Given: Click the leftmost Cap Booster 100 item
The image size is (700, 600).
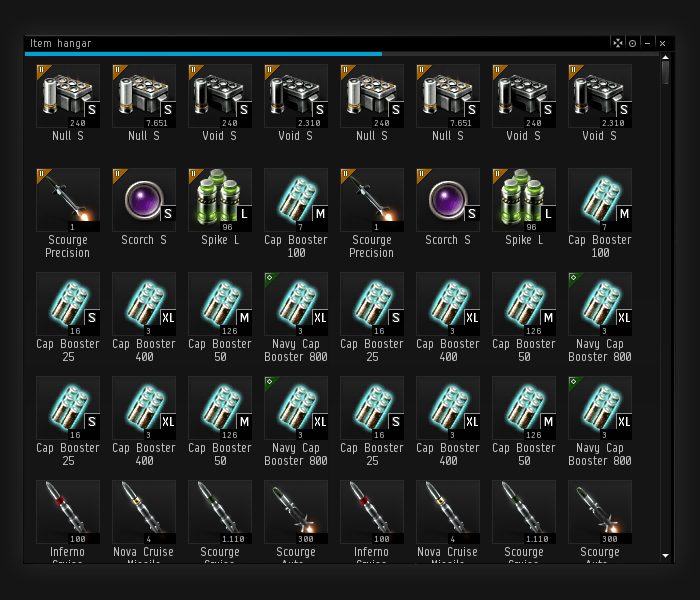Looking at the screenshot, I should (296, 200).
